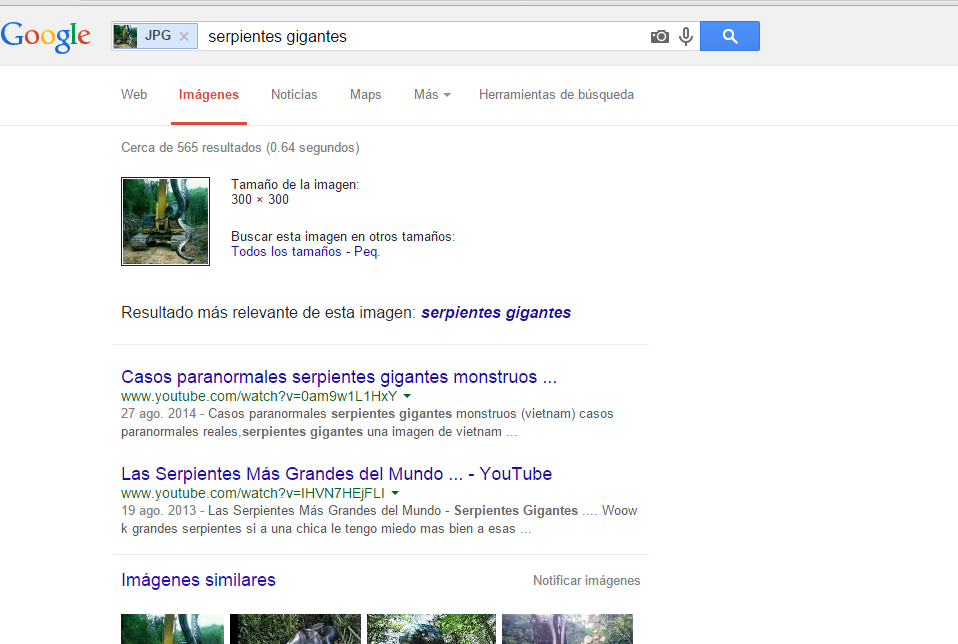Click the bold 'serpientes gigantes' best guess link
This screenshot has width=958, height=644.
coord(496,313)
